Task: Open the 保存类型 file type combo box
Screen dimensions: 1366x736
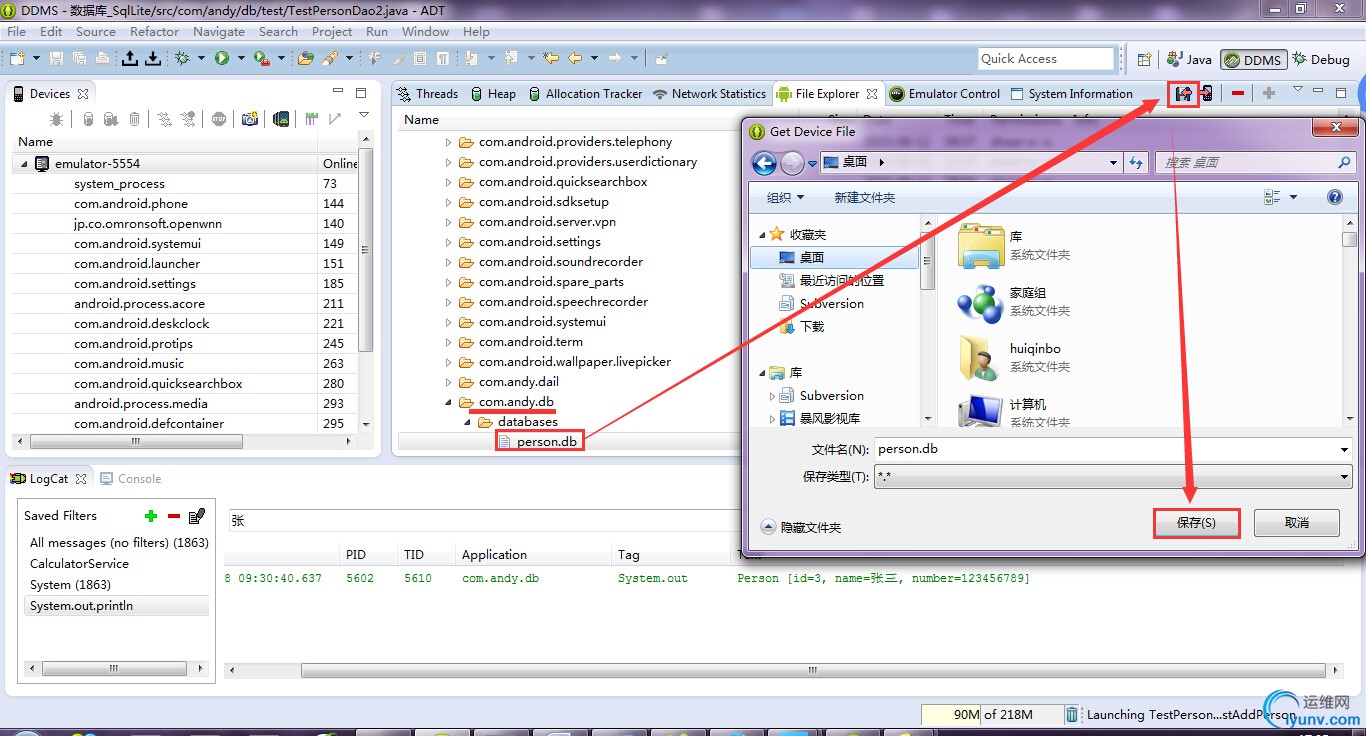Action: tap(1113, 477)
